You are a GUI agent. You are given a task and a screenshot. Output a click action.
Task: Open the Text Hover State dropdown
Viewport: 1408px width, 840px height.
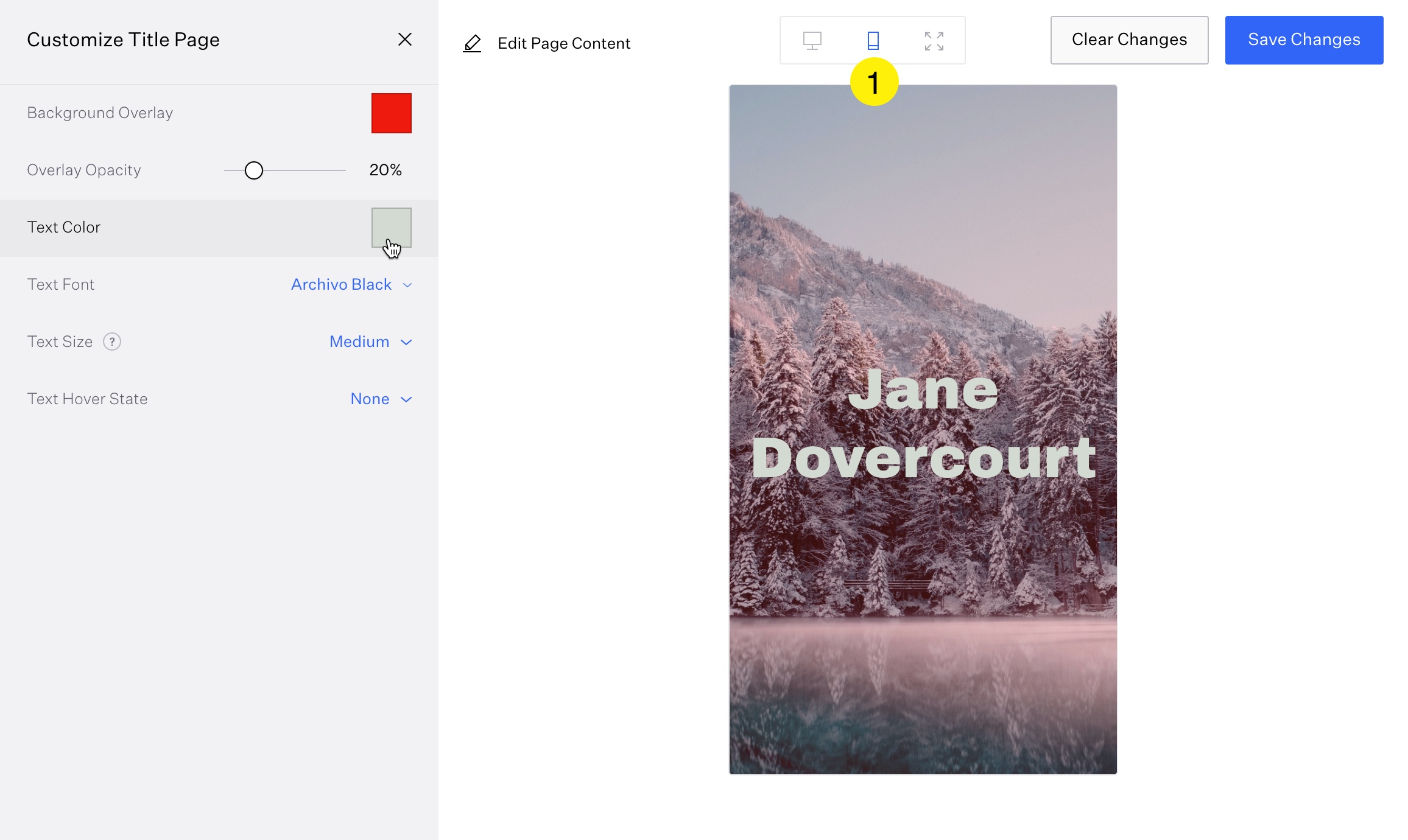(381, 399)
